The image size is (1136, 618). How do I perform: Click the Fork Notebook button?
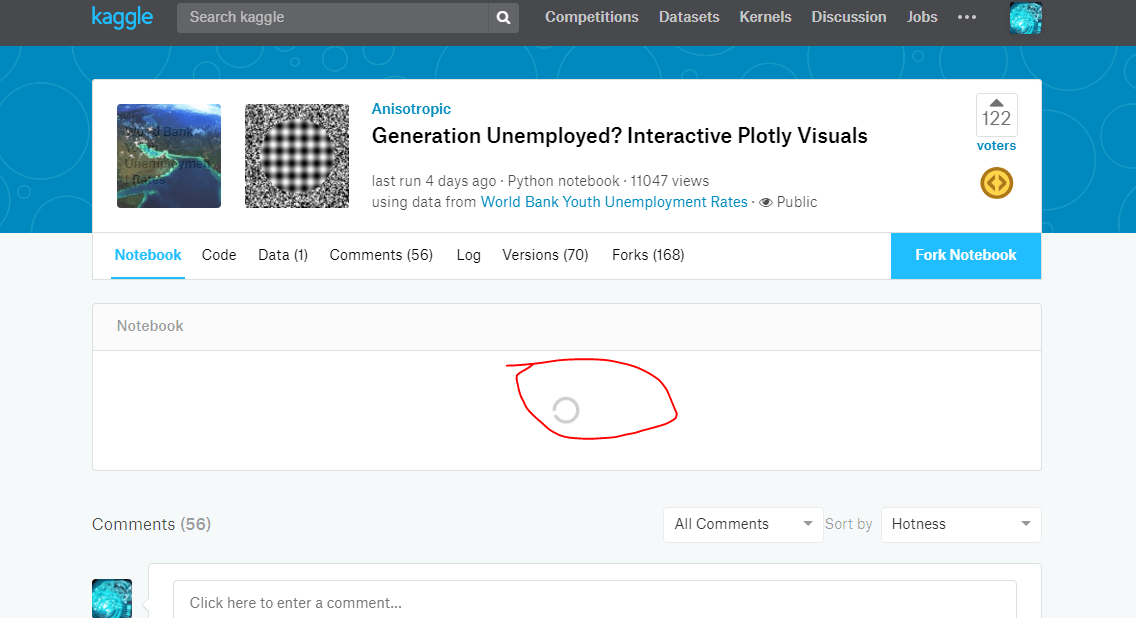click(x=964, y=255)
